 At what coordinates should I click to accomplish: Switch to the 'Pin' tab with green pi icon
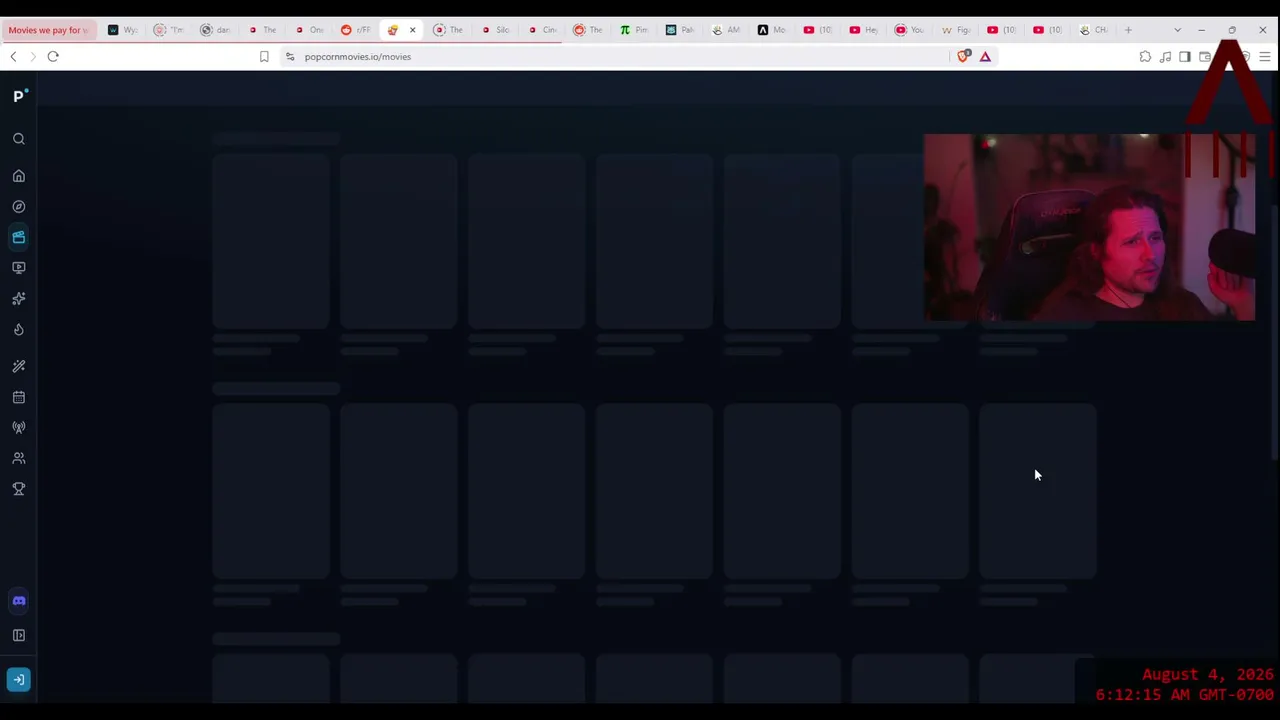click(x=636, y=30)
